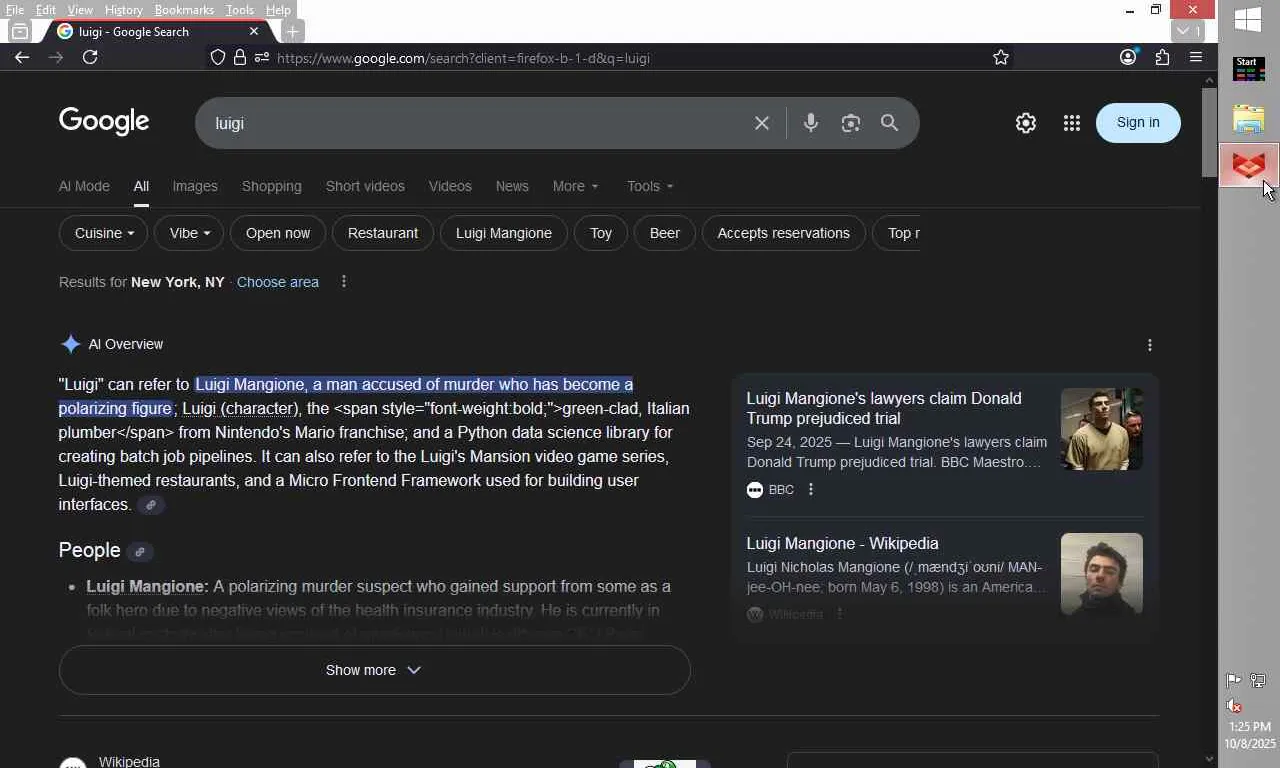Click the red app taskbar icon
This screenshot has height=768, width=1280.
tap(1249, 165)
